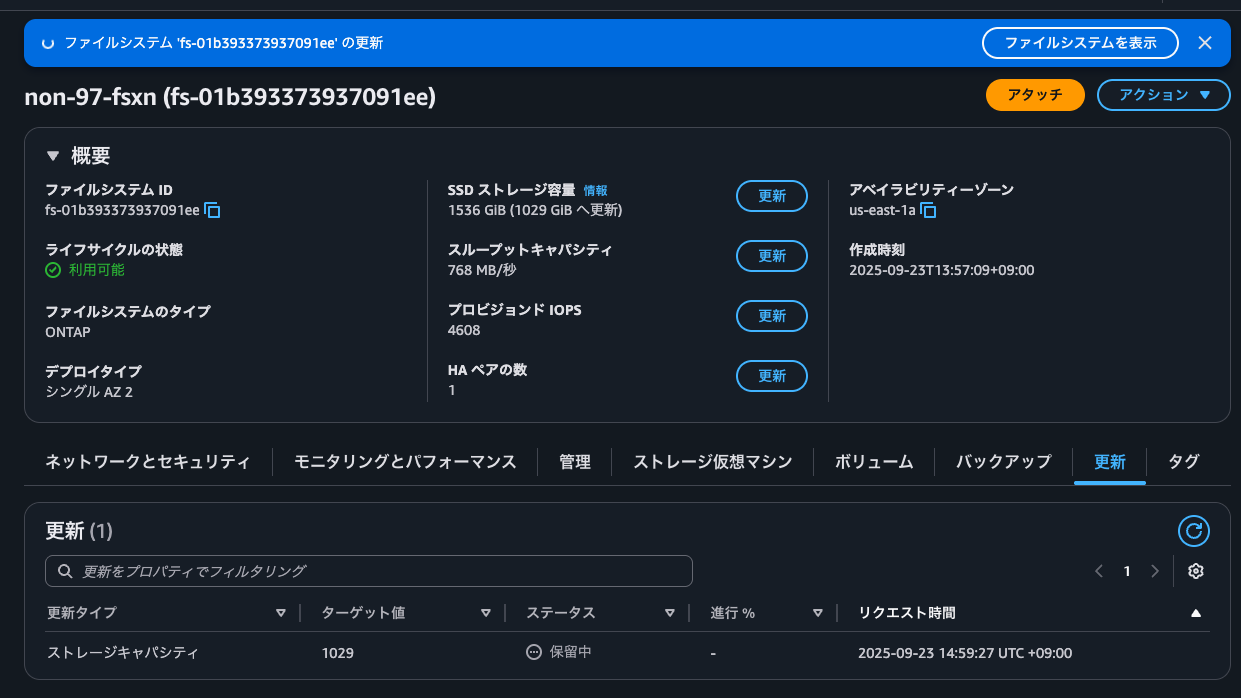
Task: Click the heading non-97-fsxn (fs-01b393373937091ee)
Action: tap(230, 97)
